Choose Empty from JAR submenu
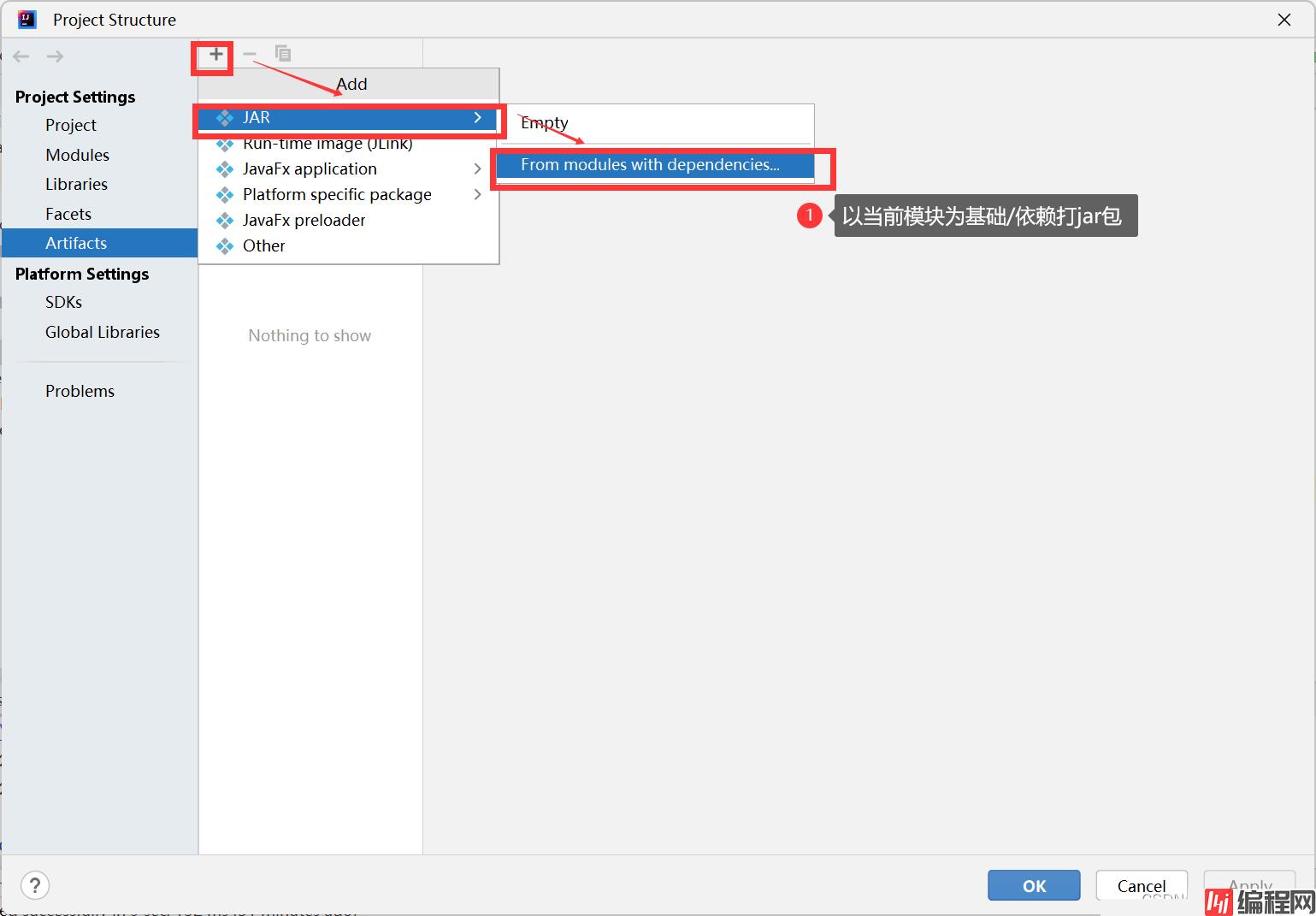 pos(655,123)
